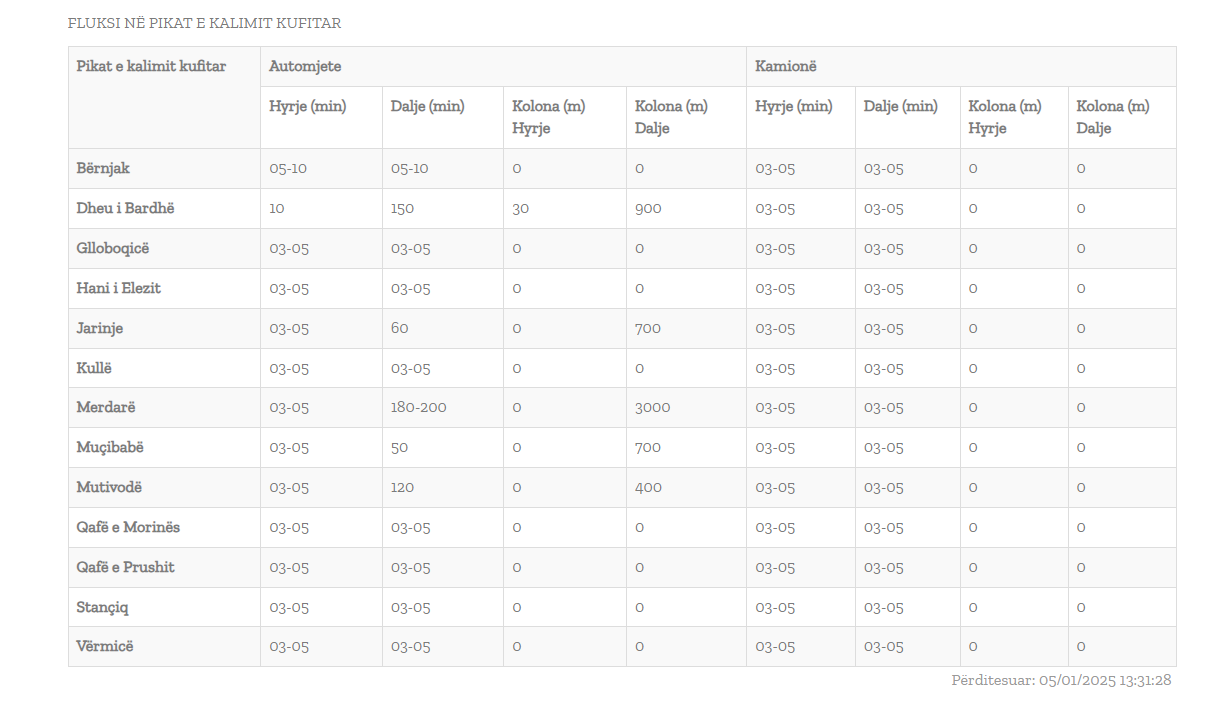Select the Mutivodë border crossing label
Viewport: 1226px width, 723px height.
(109, 487)
